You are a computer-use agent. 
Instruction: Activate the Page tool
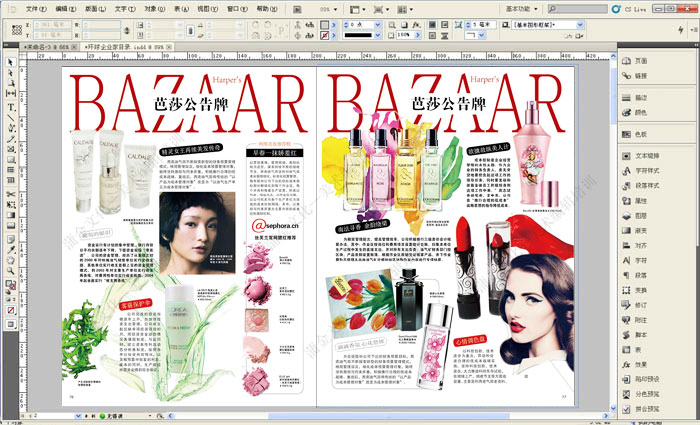[11, 83]
